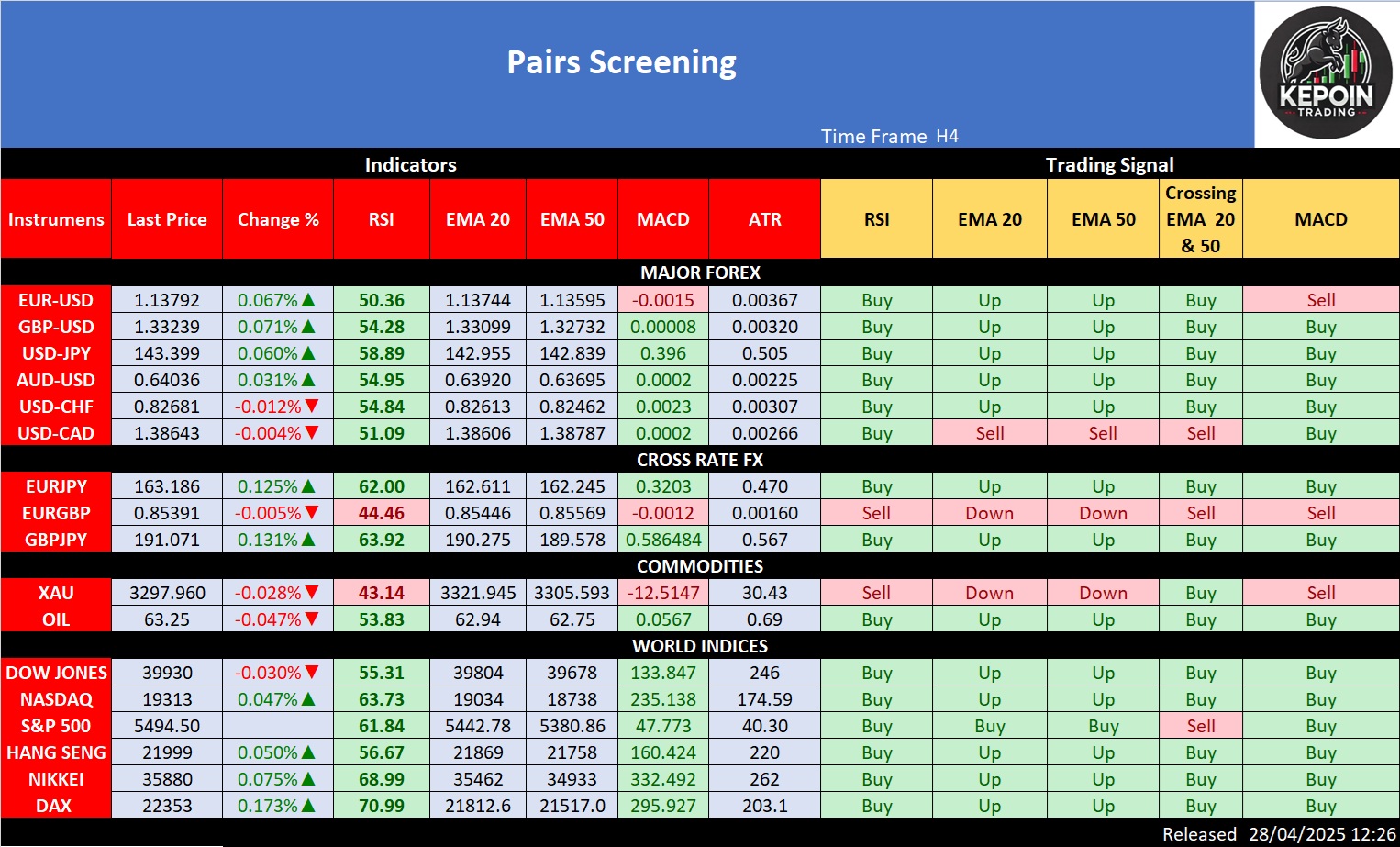Click the red down arrow in EURGBP row
The image size is (1400, 847).
pos(312,513)
